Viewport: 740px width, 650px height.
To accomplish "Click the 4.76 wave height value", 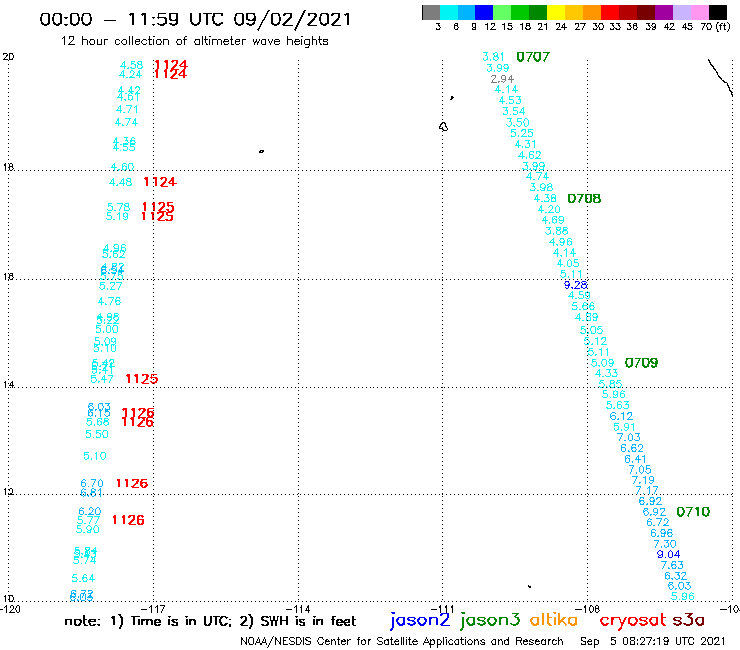I will [x=109, y=302].
